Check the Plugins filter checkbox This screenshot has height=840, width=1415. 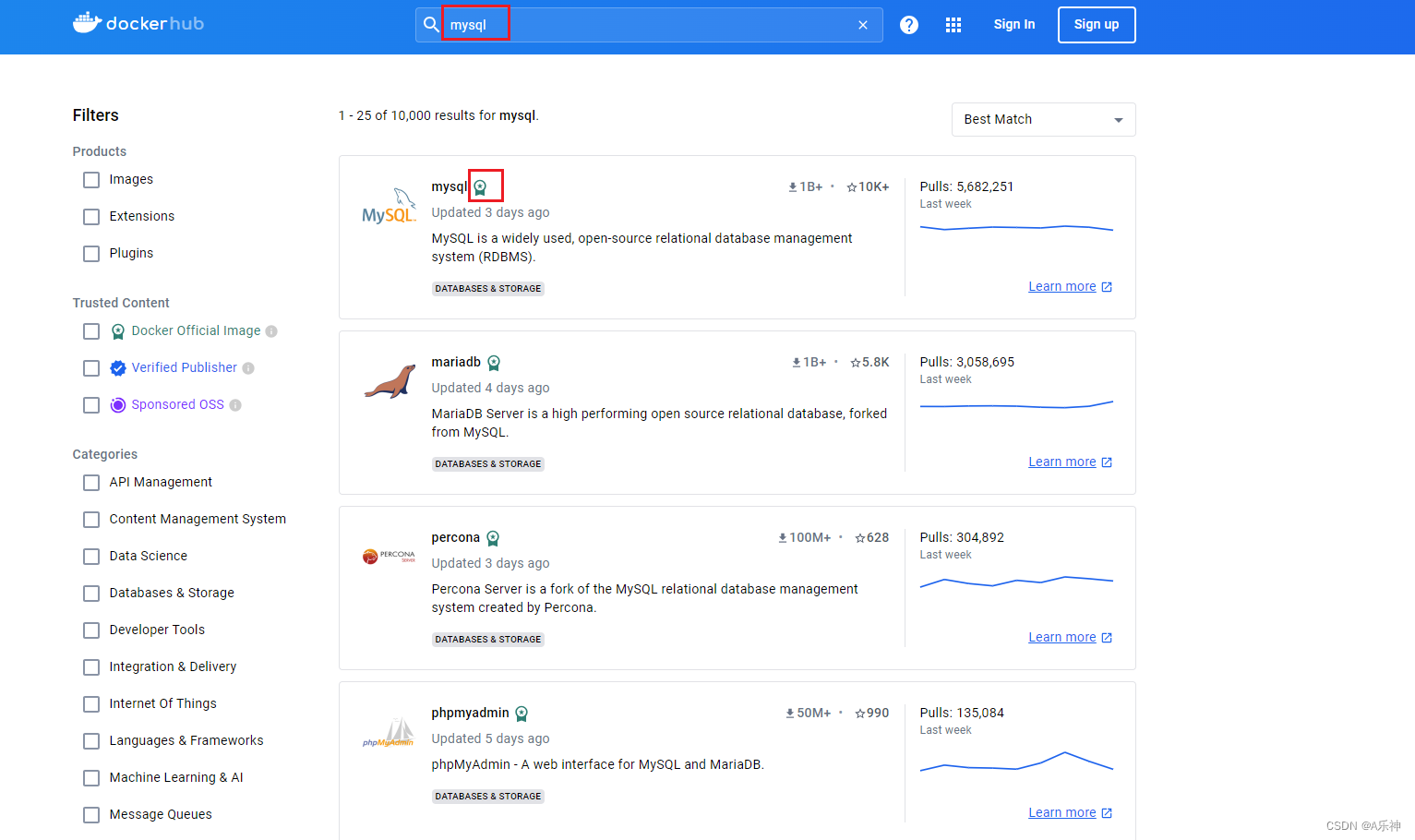point(91,254)
